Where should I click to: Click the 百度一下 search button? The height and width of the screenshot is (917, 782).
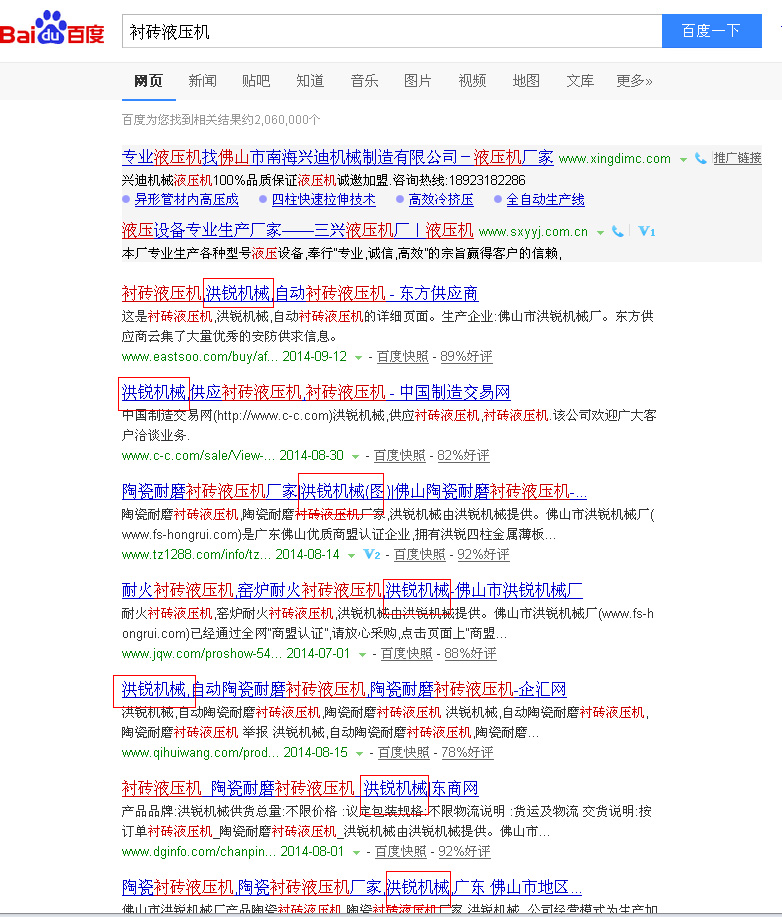click(711, 31)
